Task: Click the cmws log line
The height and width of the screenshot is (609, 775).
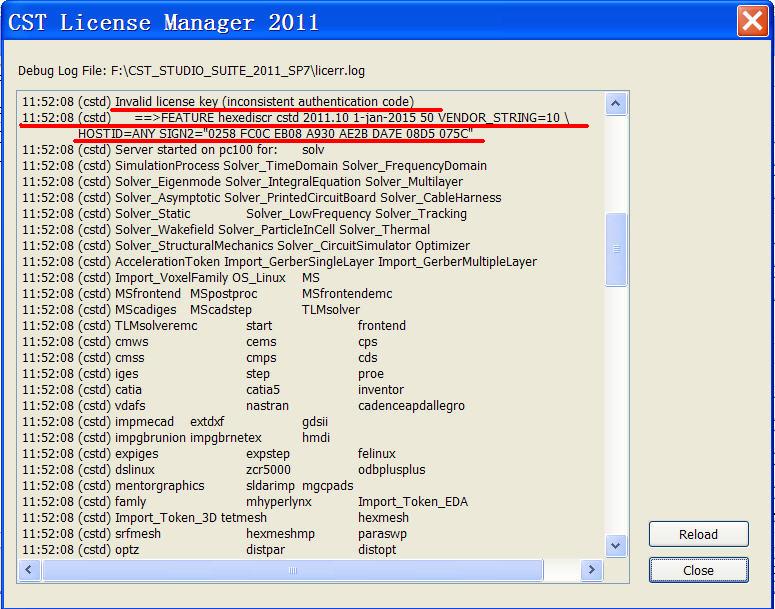Action: click(200, 342)
